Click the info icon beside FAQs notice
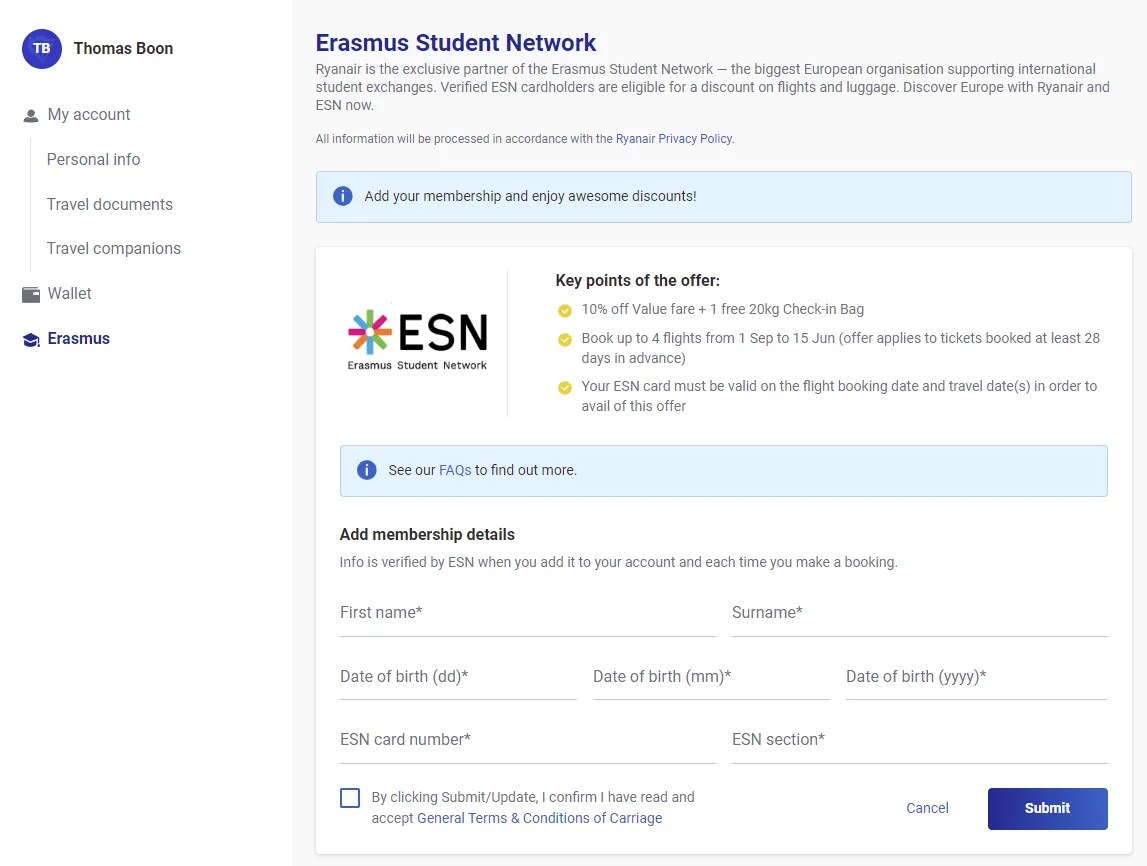This screenshot has height=866, width=1147. point(367,470)
